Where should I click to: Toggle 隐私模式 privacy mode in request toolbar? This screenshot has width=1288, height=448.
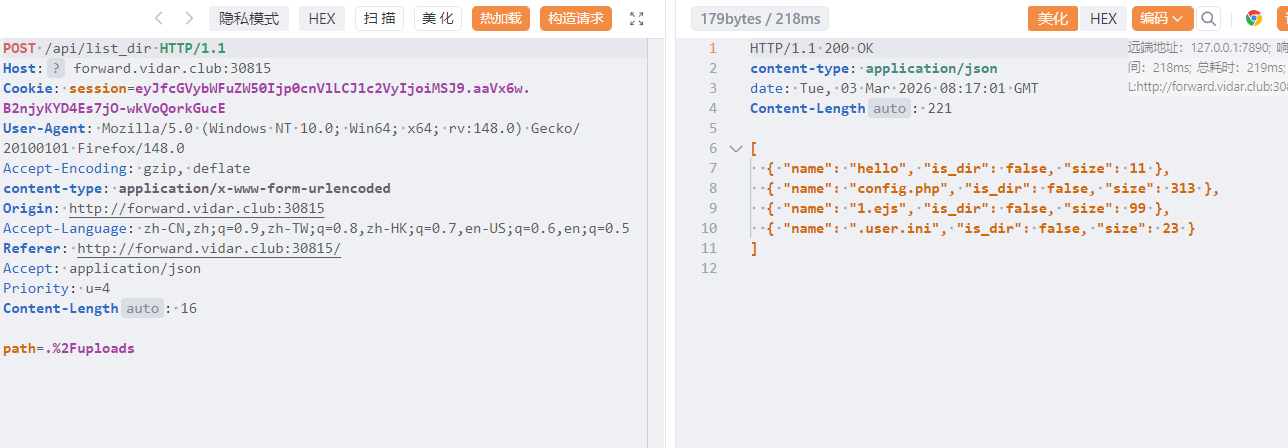pyautogui.click(x=248, y=18)
